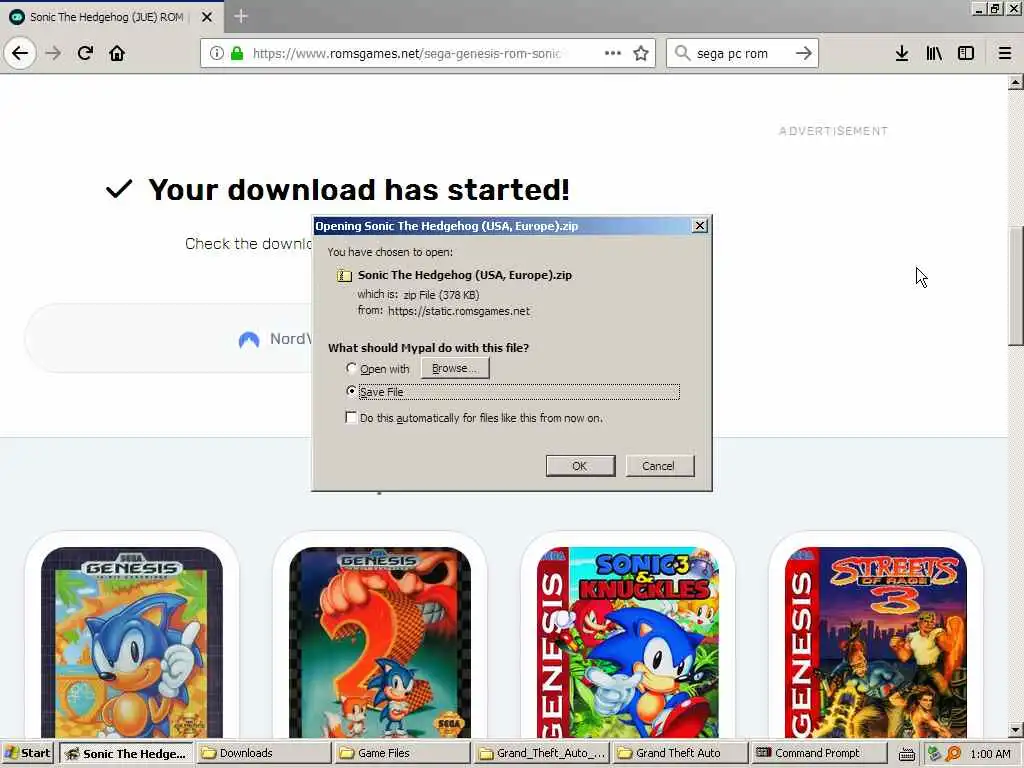Image resolution: width=1024 pixels, height=768 pixels.
Task: Close the Sonic The Hedgehog ROM tab
Action: [207, 17]
